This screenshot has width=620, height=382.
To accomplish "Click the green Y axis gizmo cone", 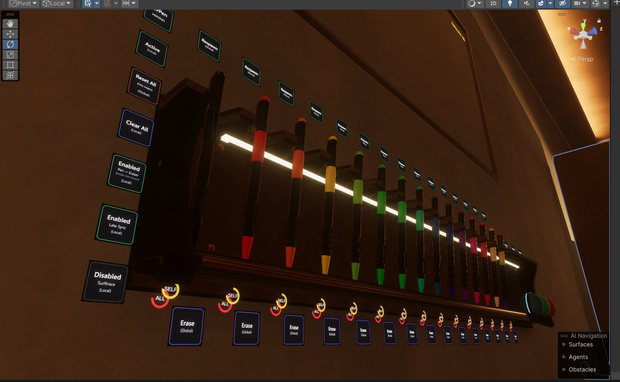I will click(x=584, y=26).
